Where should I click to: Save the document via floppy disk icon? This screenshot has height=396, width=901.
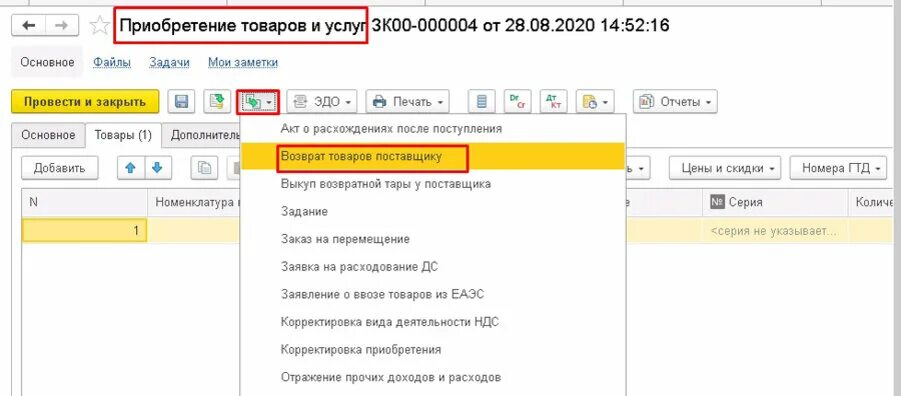coord(182,102)
